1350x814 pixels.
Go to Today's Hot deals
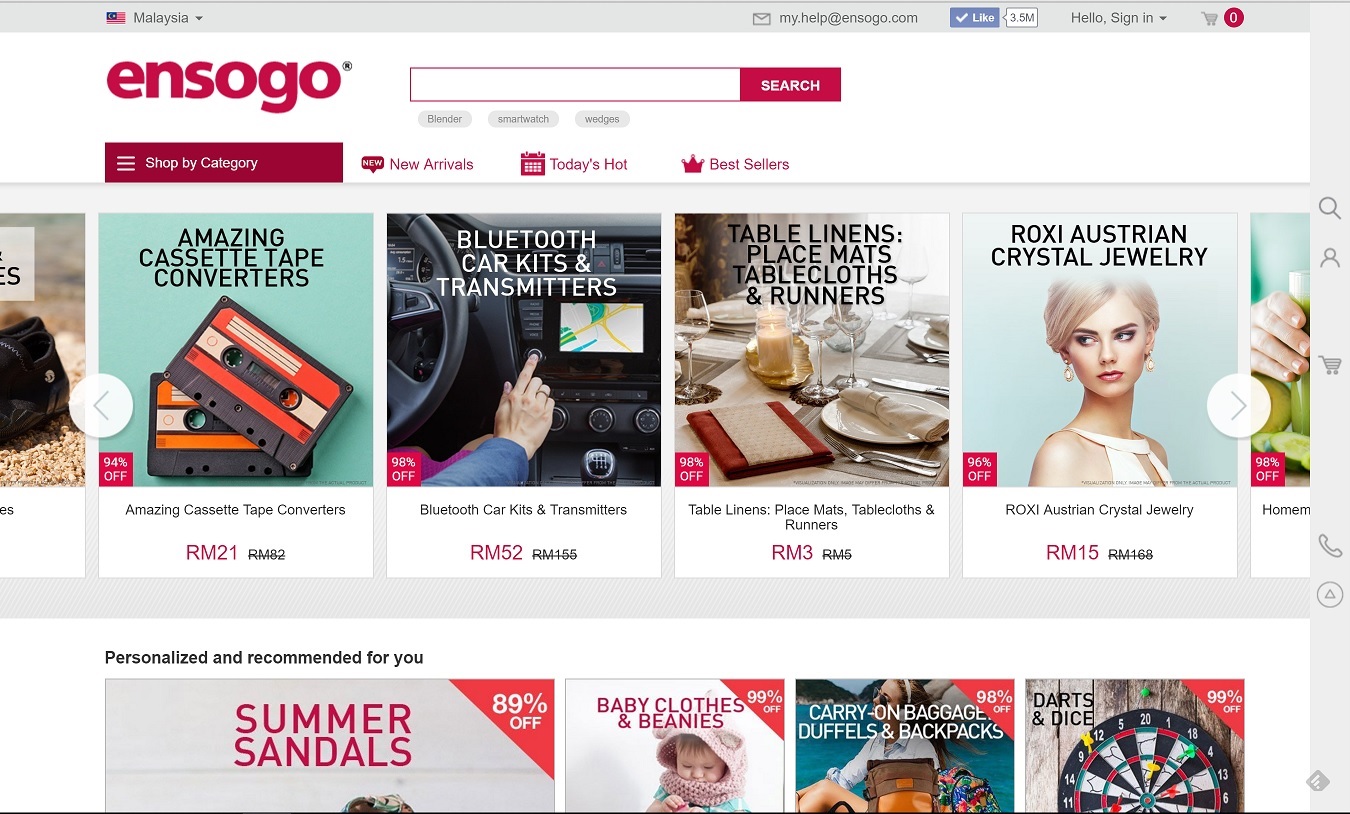click(574, 164)
